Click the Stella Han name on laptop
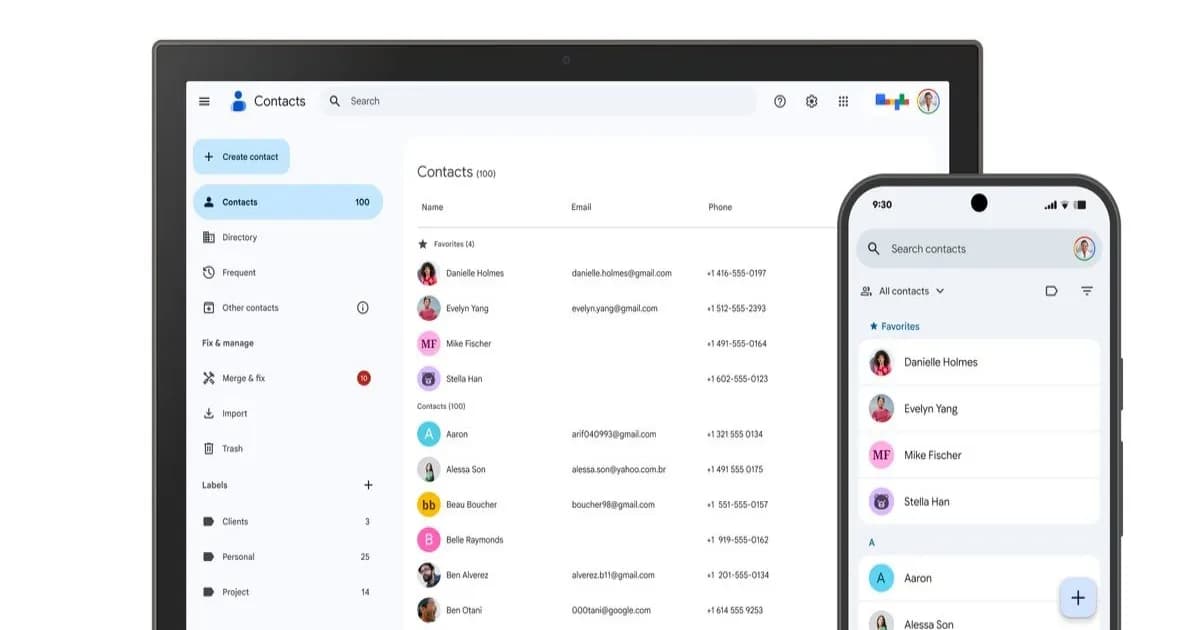Screen dimensions: 1200x630 coord(464,379)
